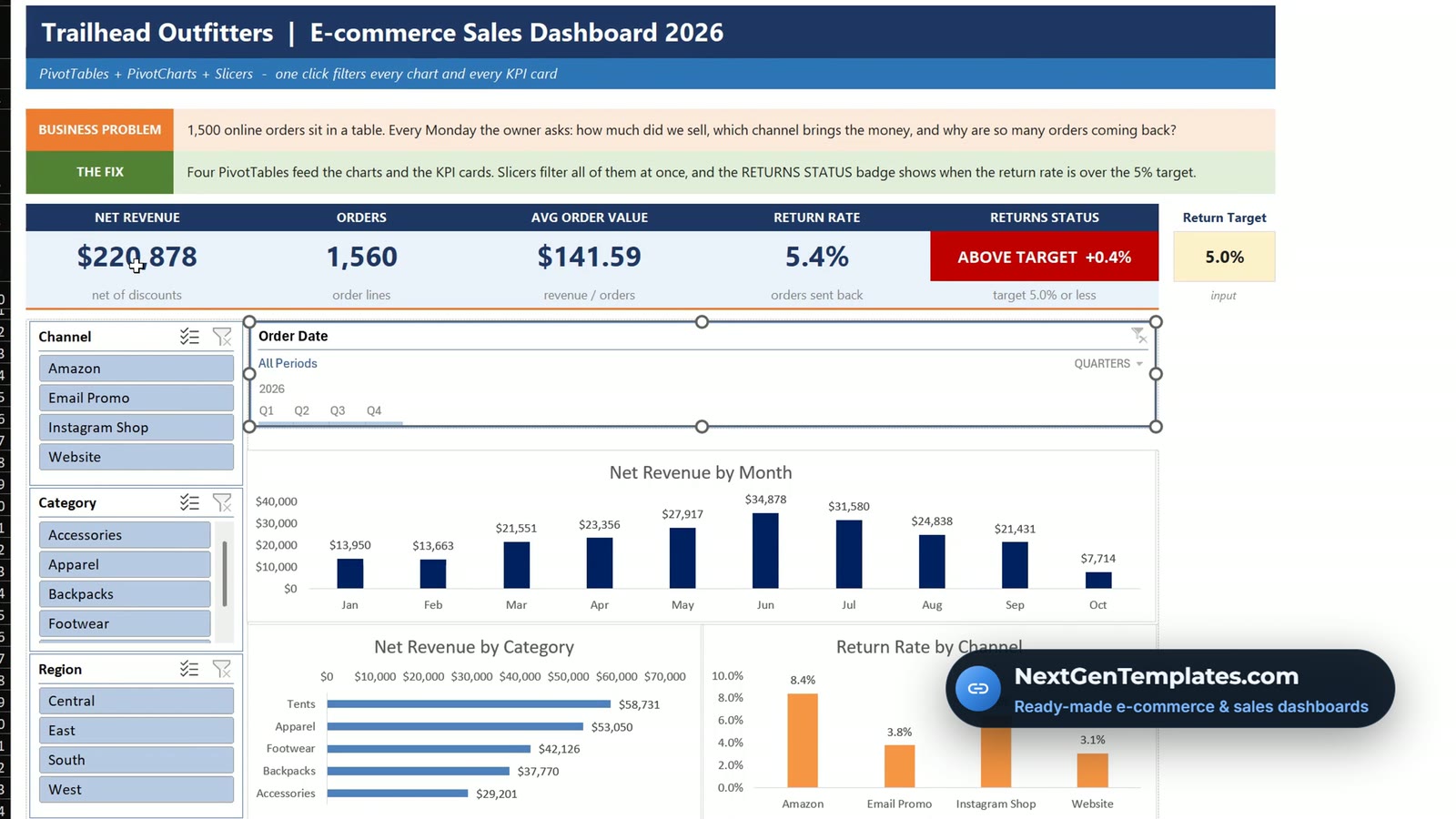
Task: Clear the Order Date timeline filter
Action: [x=1138, y=336]
